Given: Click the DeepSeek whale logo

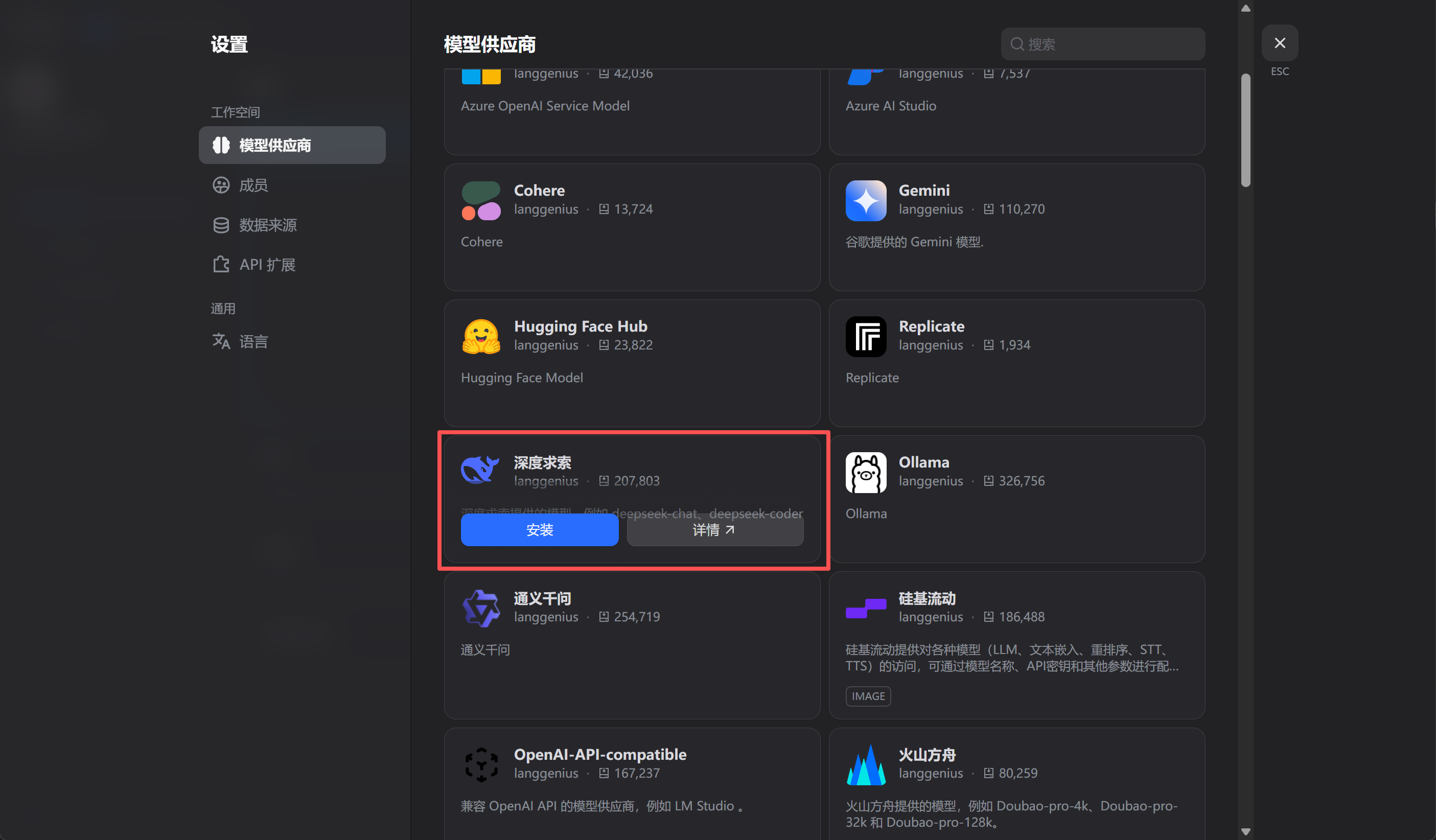Looking at the screenshot, I should [480, 471].
